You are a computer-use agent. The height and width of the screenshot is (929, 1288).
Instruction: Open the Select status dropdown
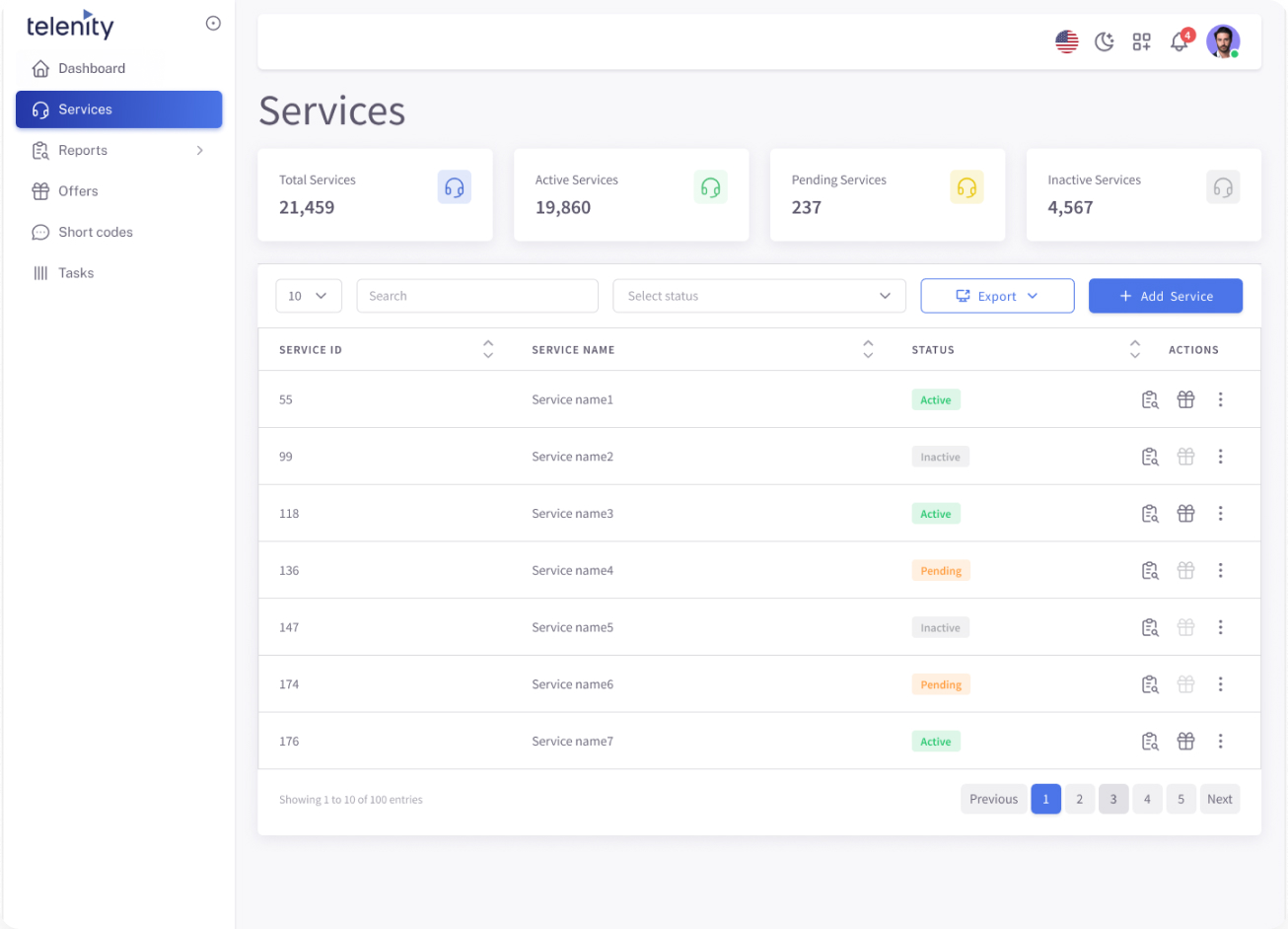(758, 295)
